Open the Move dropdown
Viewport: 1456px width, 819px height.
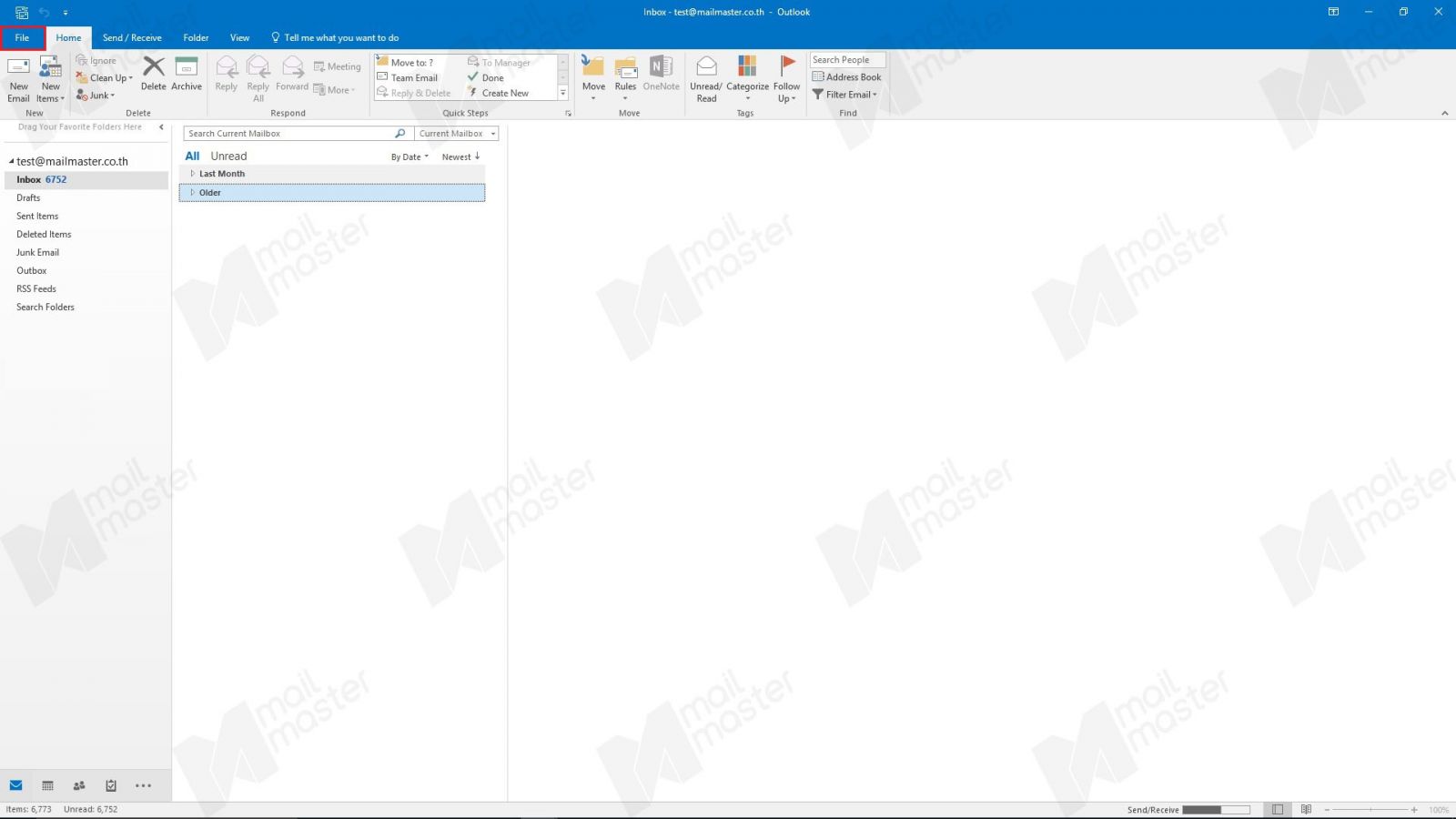point(593,79)
